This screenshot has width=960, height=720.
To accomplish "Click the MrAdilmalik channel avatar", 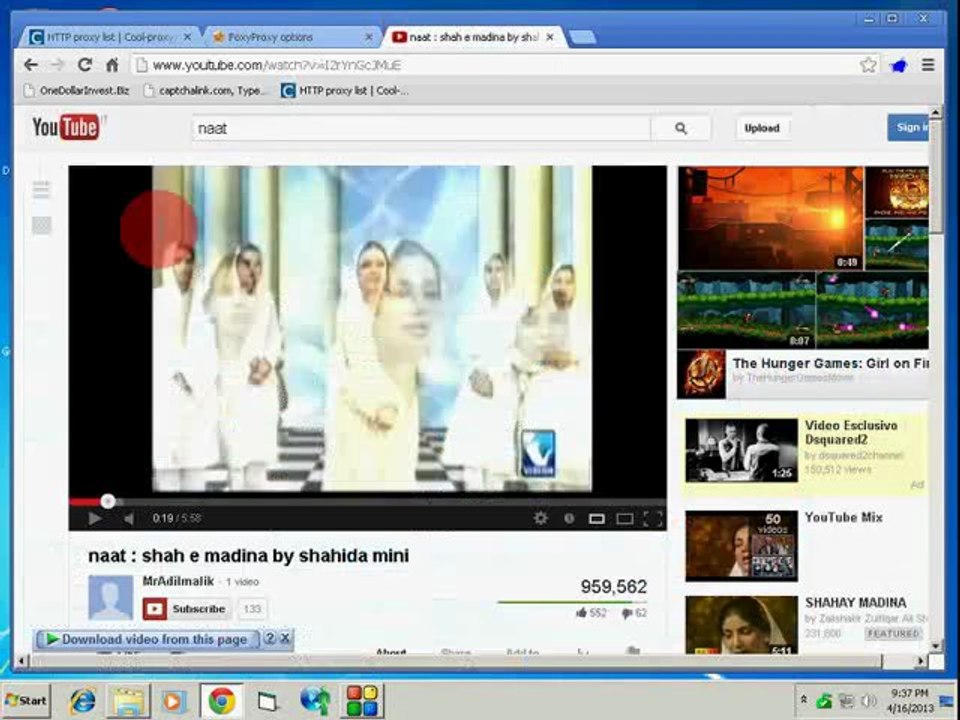I will click(111, 598).
